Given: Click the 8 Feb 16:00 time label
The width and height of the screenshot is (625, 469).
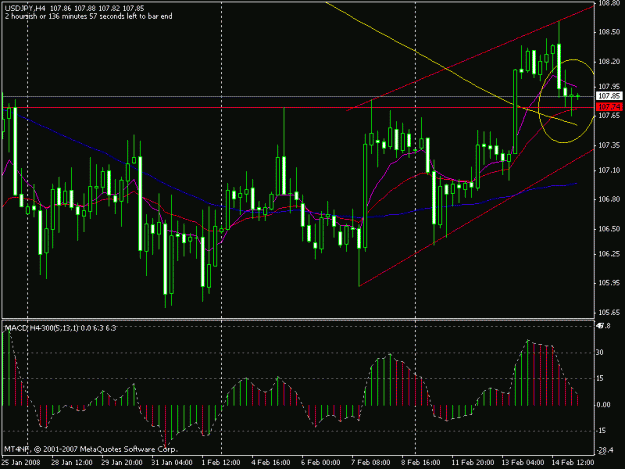Looking at the screenshot, I should (x=421, y=463).
